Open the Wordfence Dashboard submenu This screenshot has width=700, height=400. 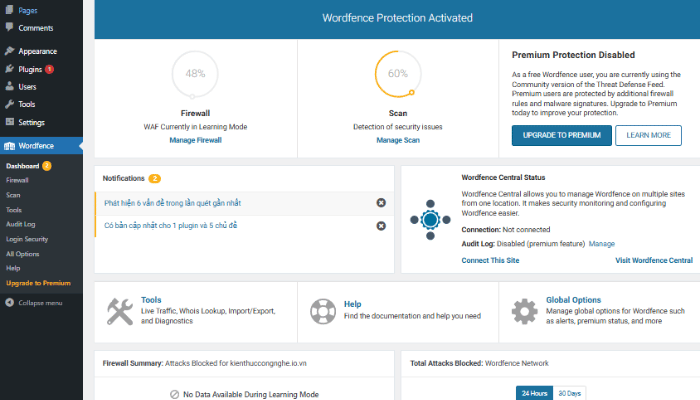point(22,166)
